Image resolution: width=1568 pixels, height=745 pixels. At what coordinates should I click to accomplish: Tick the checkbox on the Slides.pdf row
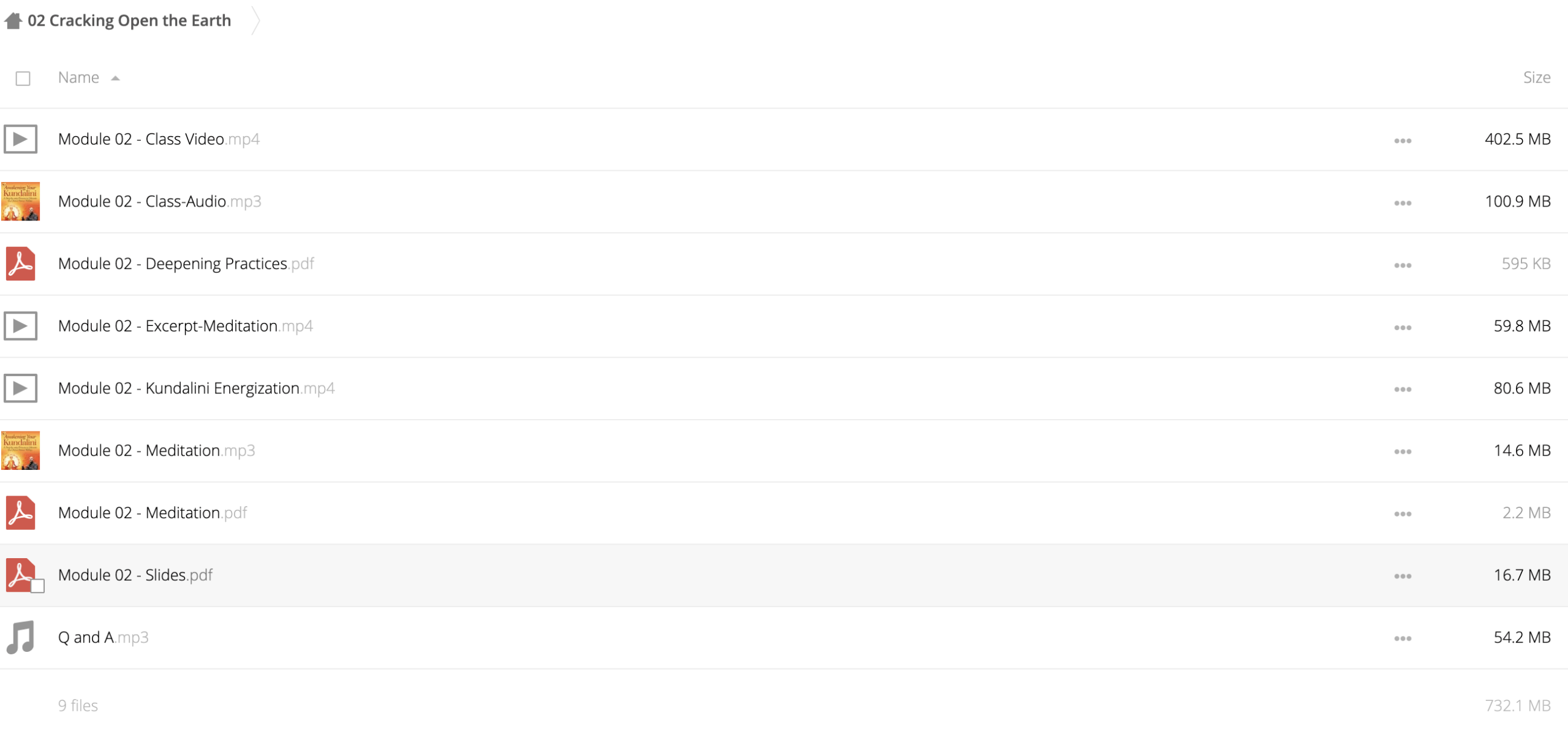[37, 586]
